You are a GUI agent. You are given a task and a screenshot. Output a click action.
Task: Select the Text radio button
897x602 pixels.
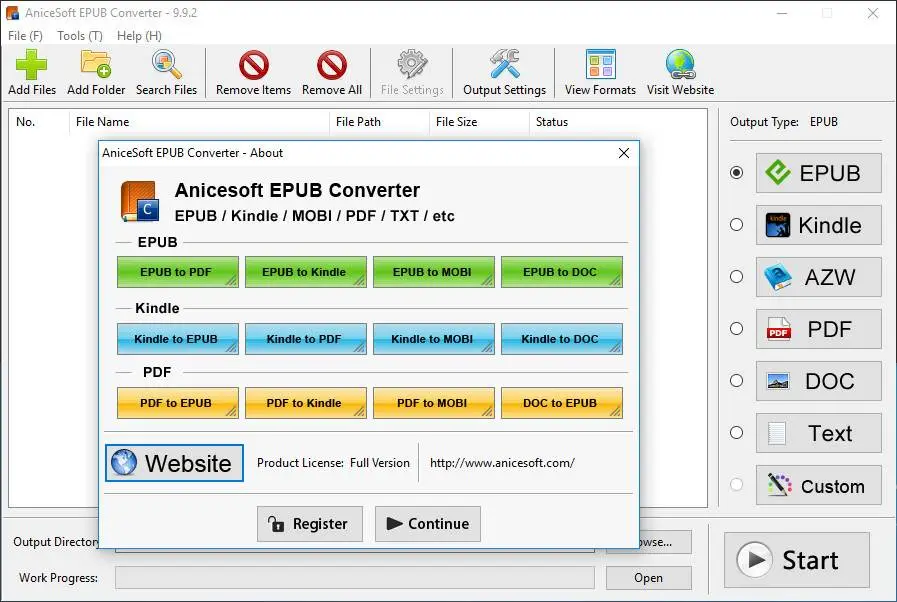tap(736, 433)
